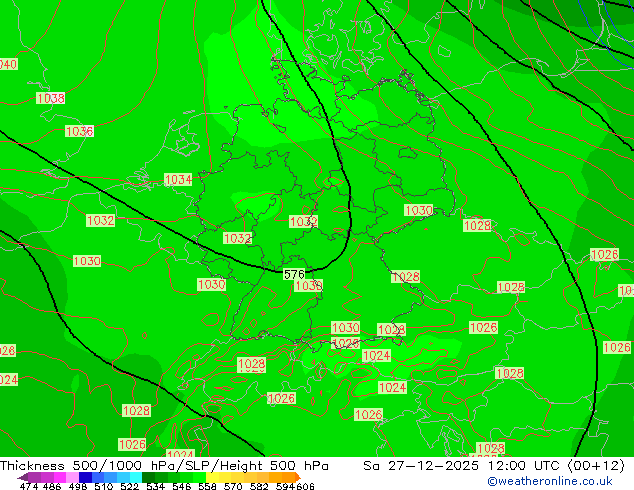Select the light pink legend swatch above 498
The width and height of the screenshot is (634, 490).
(72, 477)
